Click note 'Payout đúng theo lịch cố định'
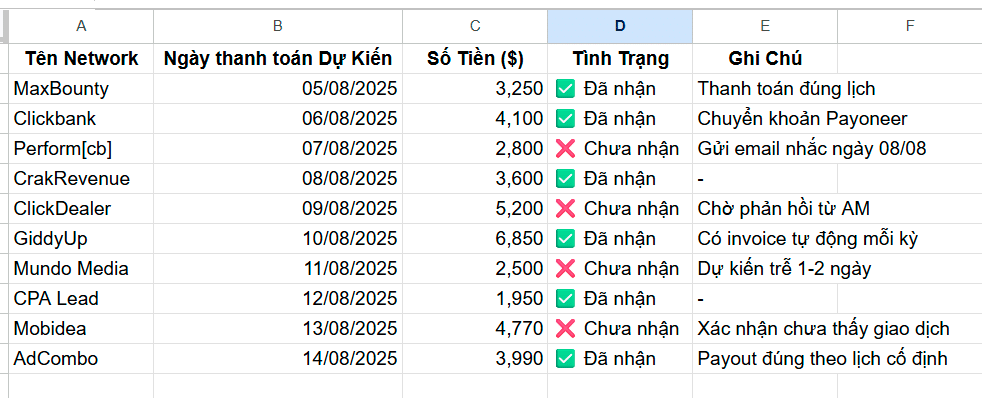982x398 pixels. [x=822, y=359]
